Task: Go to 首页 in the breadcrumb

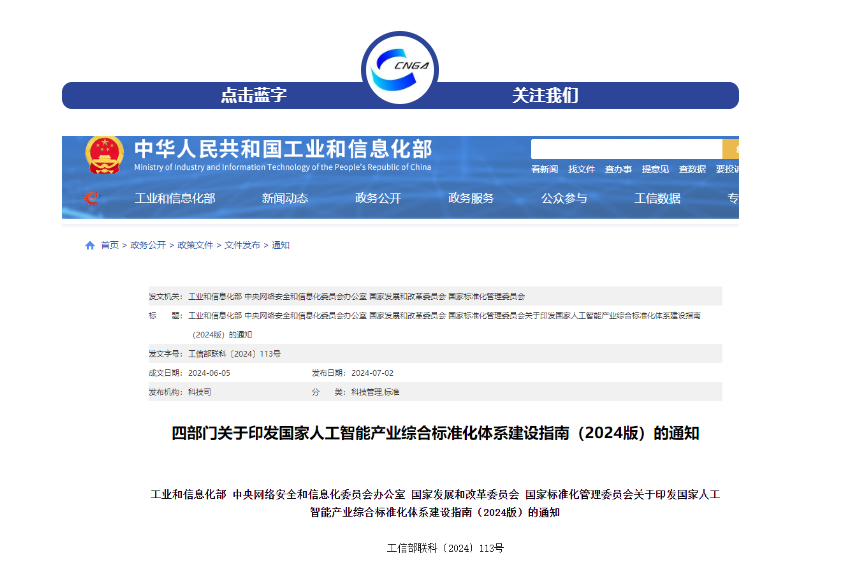Action: coord(110,245)
